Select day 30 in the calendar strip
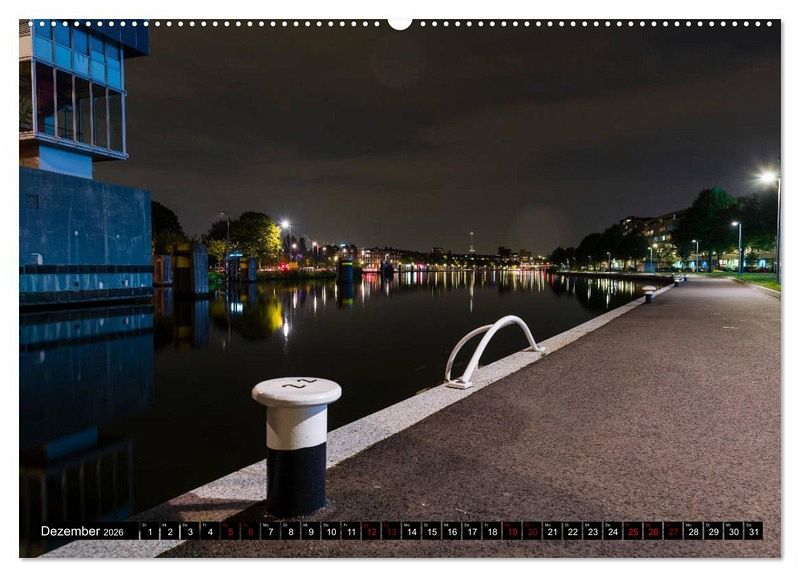Viewport: 800px width, 577px height. tap(734, 531)
